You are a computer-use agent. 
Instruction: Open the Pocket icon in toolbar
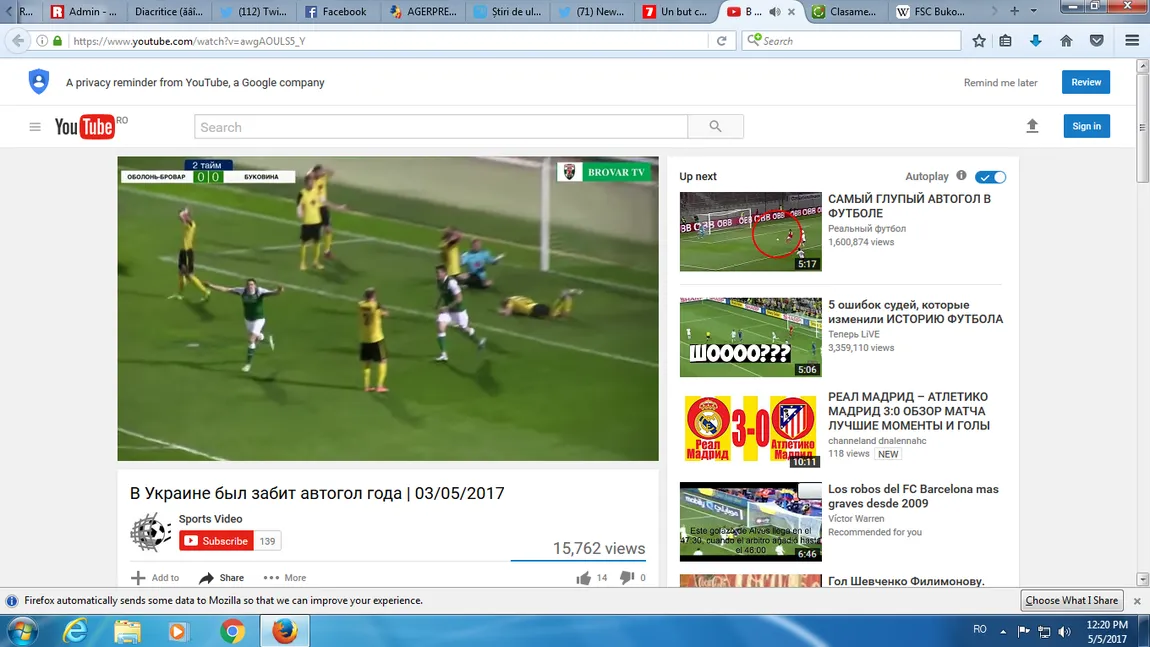pyautogui.click(x=1096, y=41)
